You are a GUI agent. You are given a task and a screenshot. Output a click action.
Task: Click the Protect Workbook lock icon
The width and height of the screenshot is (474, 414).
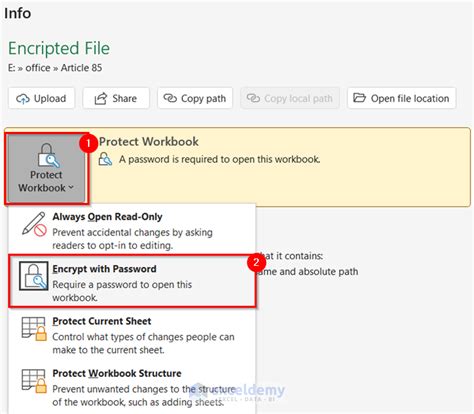[49, 155]
